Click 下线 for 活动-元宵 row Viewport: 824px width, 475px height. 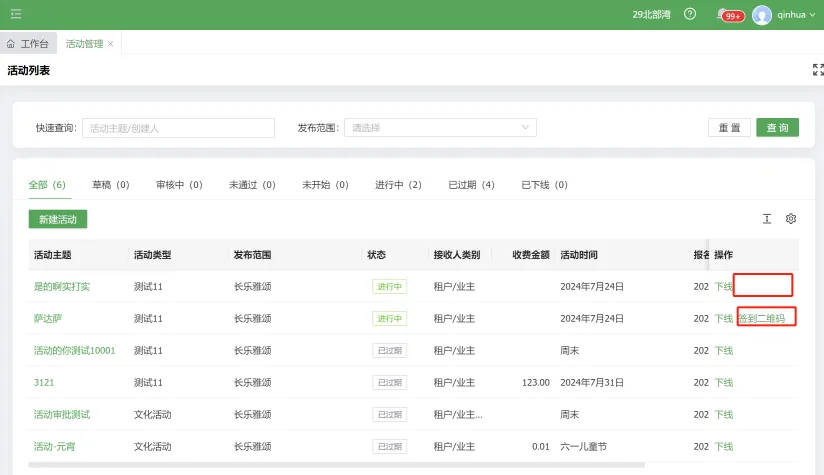[724, 447]
